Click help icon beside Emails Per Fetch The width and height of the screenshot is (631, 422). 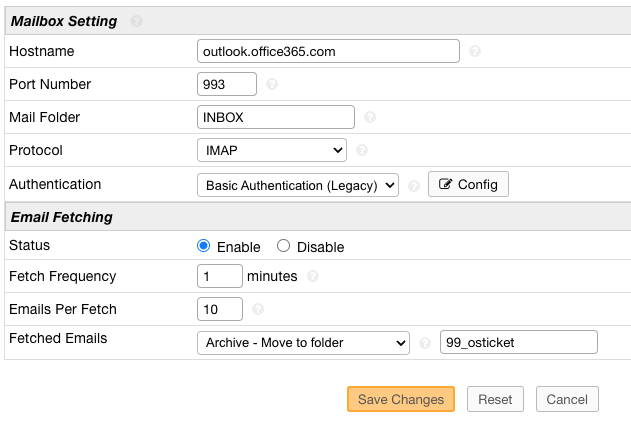point(258,309)
